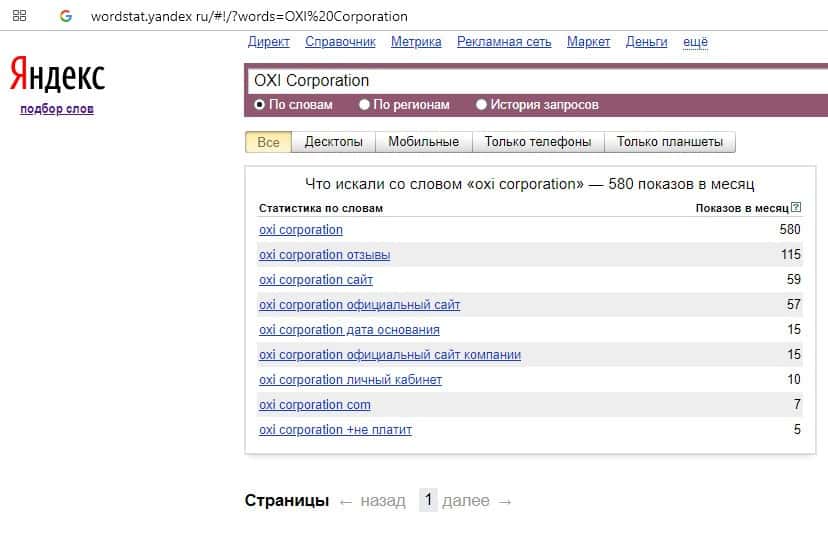Click the 7 impressions value
This screenshot has width=828, height=548.
click(797, 404)
